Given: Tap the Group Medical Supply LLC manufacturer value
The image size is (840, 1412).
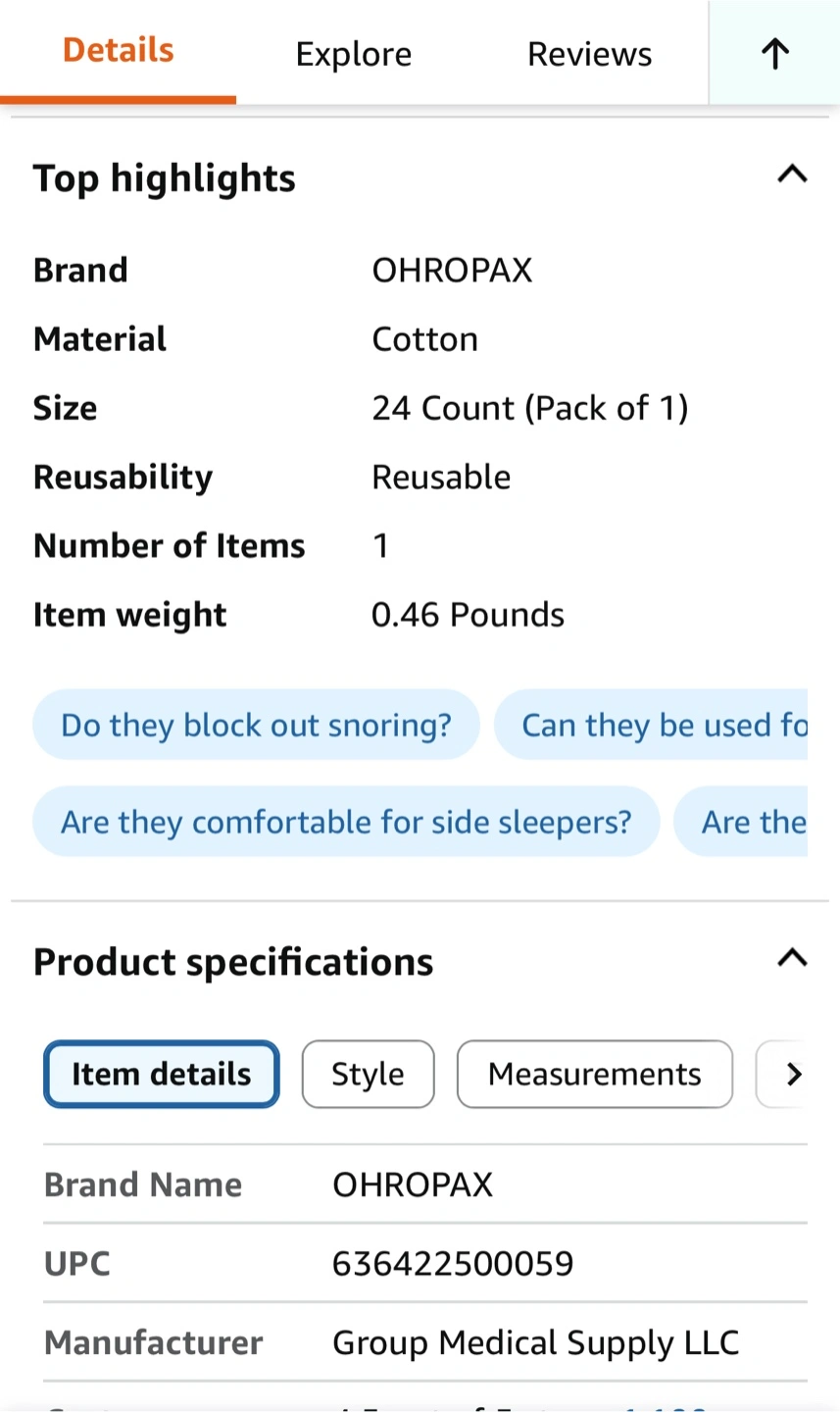Looking at the screenshot, I should [535, 1342].
